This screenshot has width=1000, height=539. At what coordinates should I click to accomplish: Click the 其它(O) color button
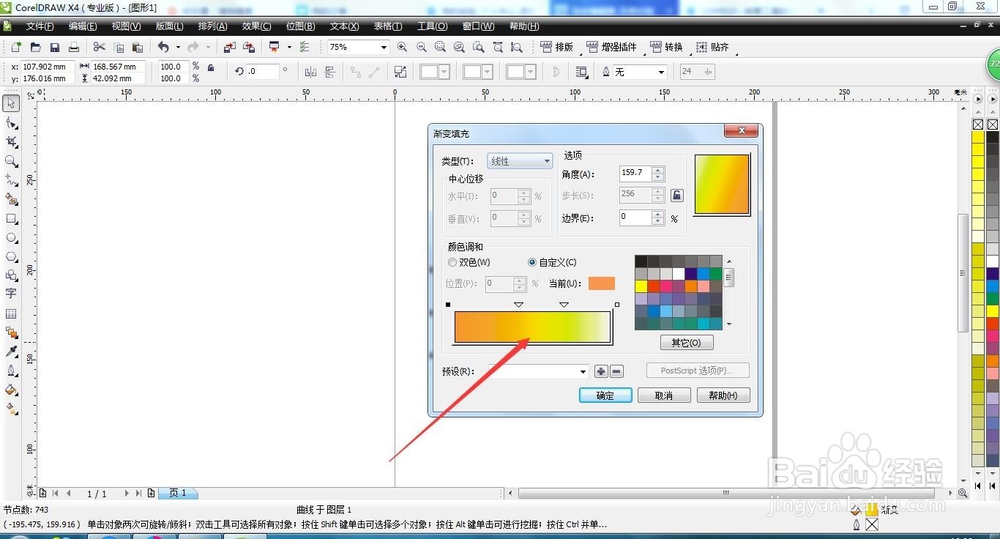(686, 343)
